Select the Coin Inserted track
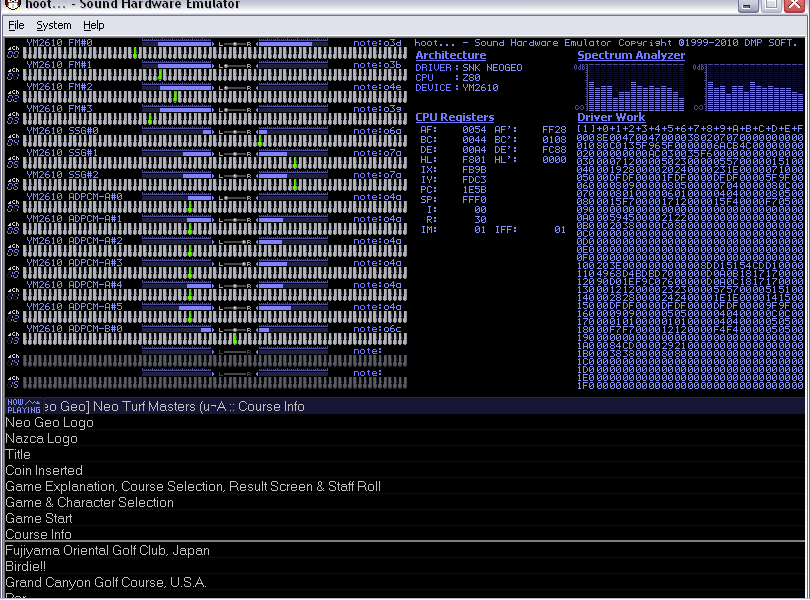Screen dimensions: 810x600 tap(44, 470)
